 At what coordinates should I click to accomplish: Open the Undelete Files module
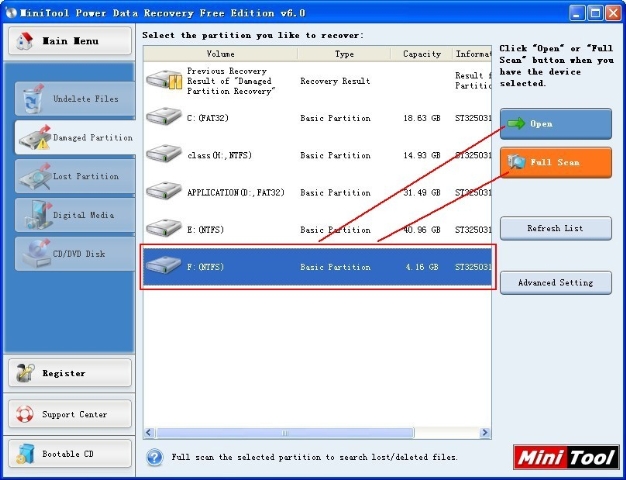pos(75,99)
